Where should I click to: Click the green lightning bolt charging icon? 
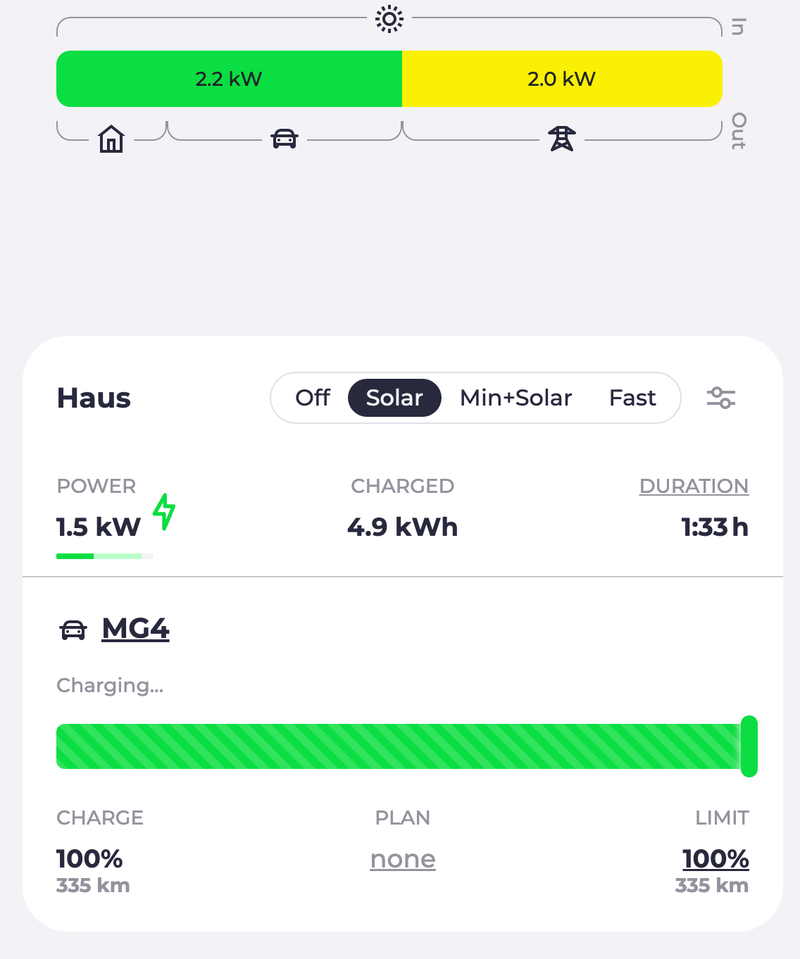coord(164,511)
